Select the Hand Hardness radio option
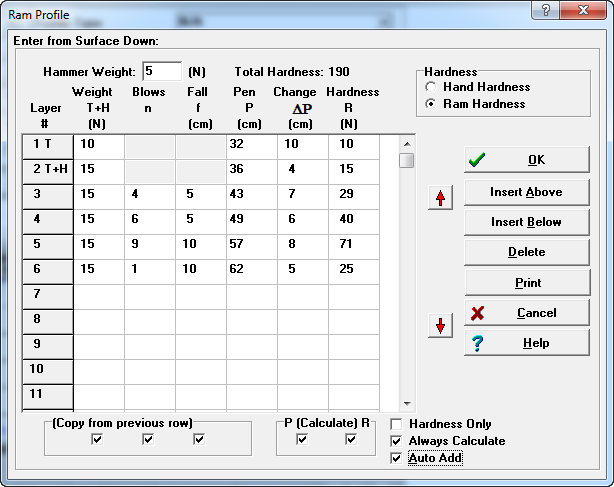This screenshot has height=487, width=614. 431,88
